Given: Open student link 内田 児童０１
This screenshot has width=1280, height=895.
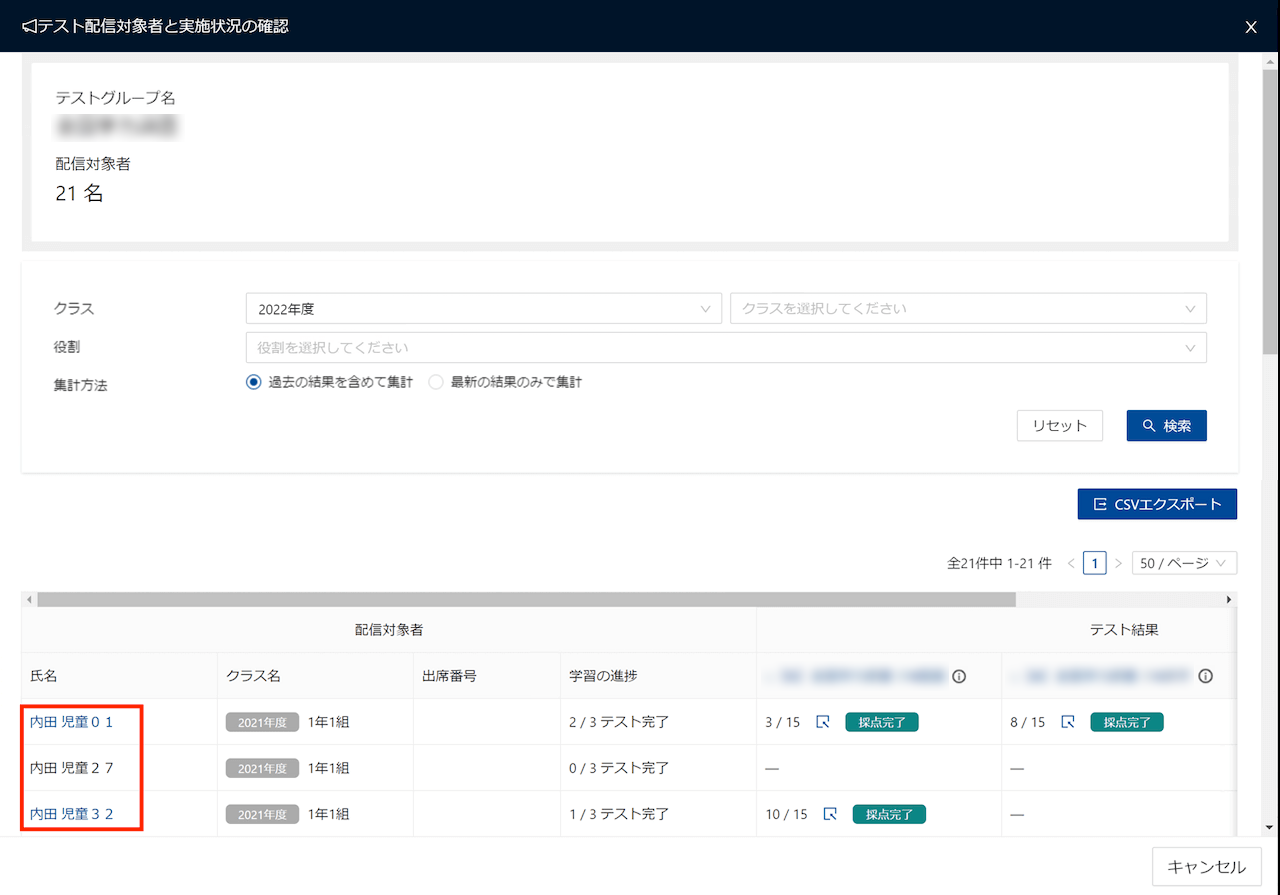Looking at the screenshot, I should 72,722.
